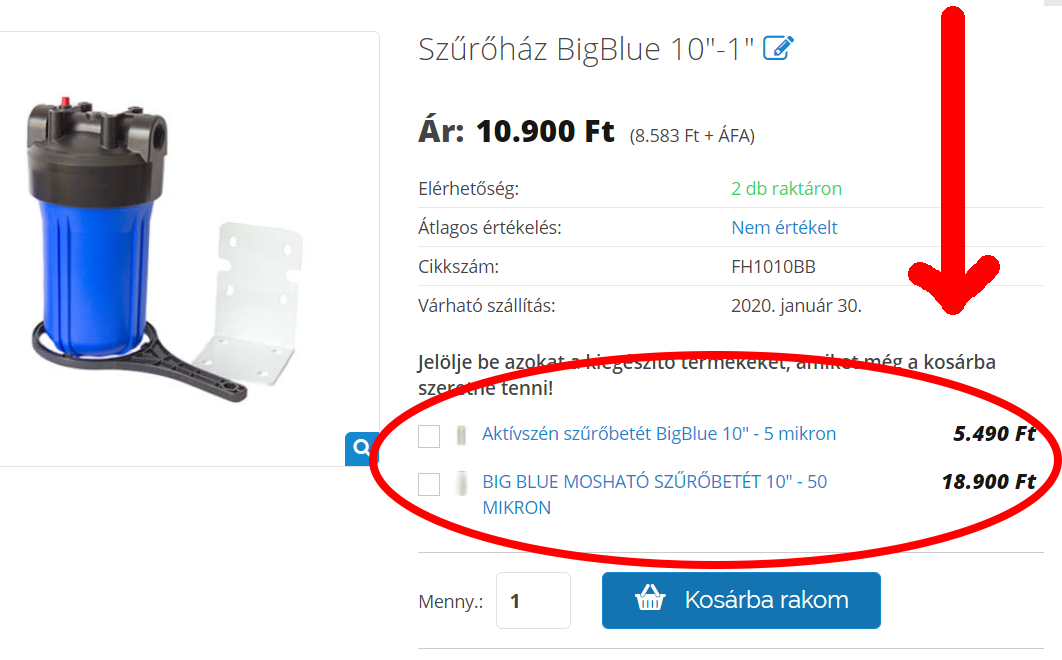The height and width of the screenshot is (660, 1062).
Task: Click the 2020. január 30. delivery date
Action: point(796,306)
